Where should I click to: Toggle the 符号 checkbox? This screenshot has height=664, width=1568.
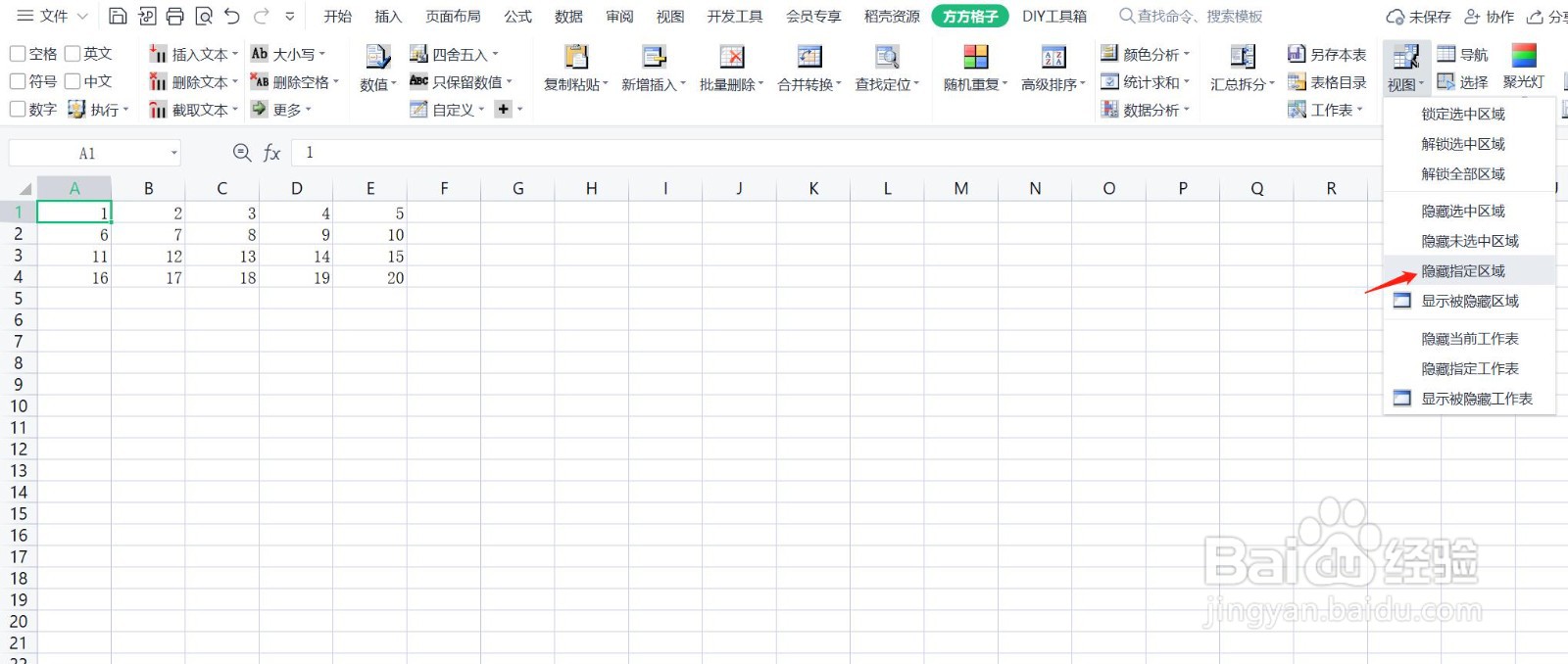[18, 80]
